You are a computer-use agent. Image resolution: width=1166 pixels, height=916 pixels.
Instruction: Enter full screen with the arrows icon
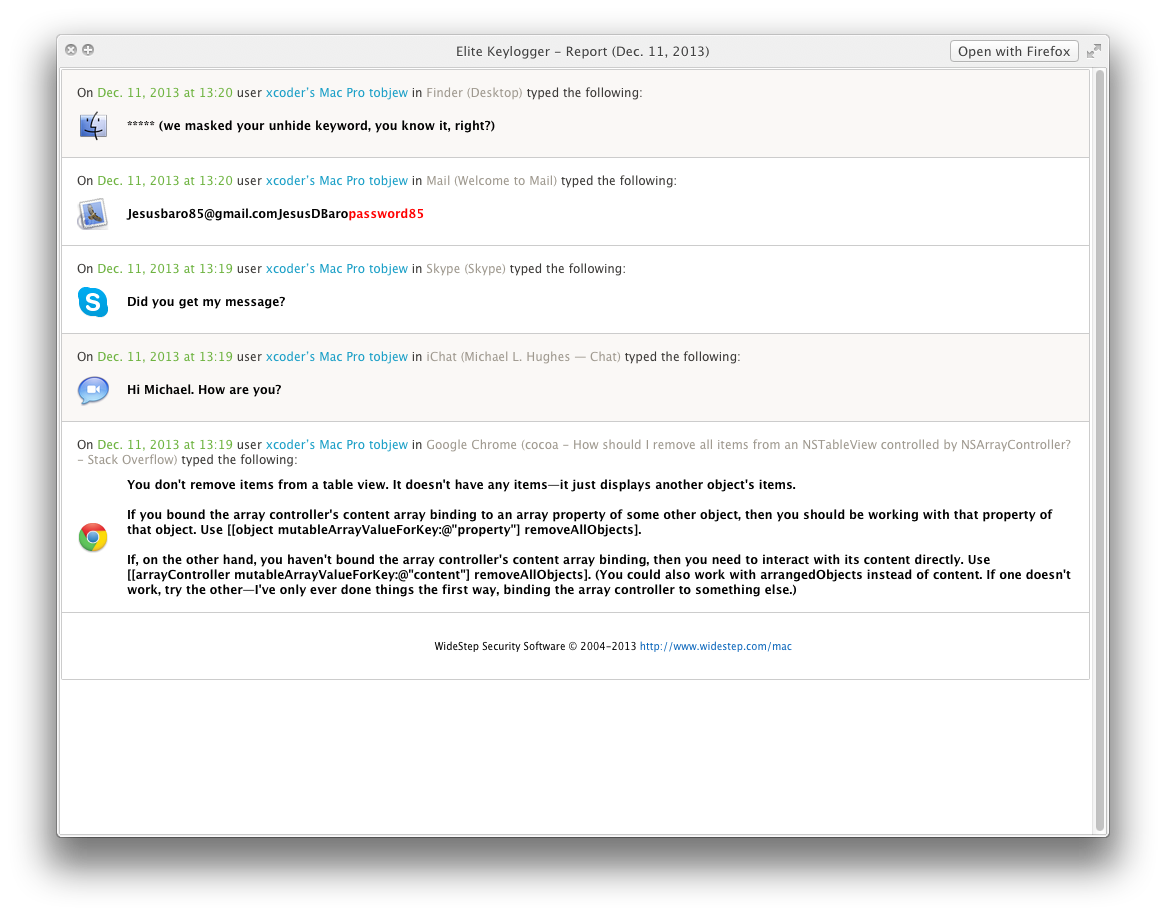(1094, 51)
